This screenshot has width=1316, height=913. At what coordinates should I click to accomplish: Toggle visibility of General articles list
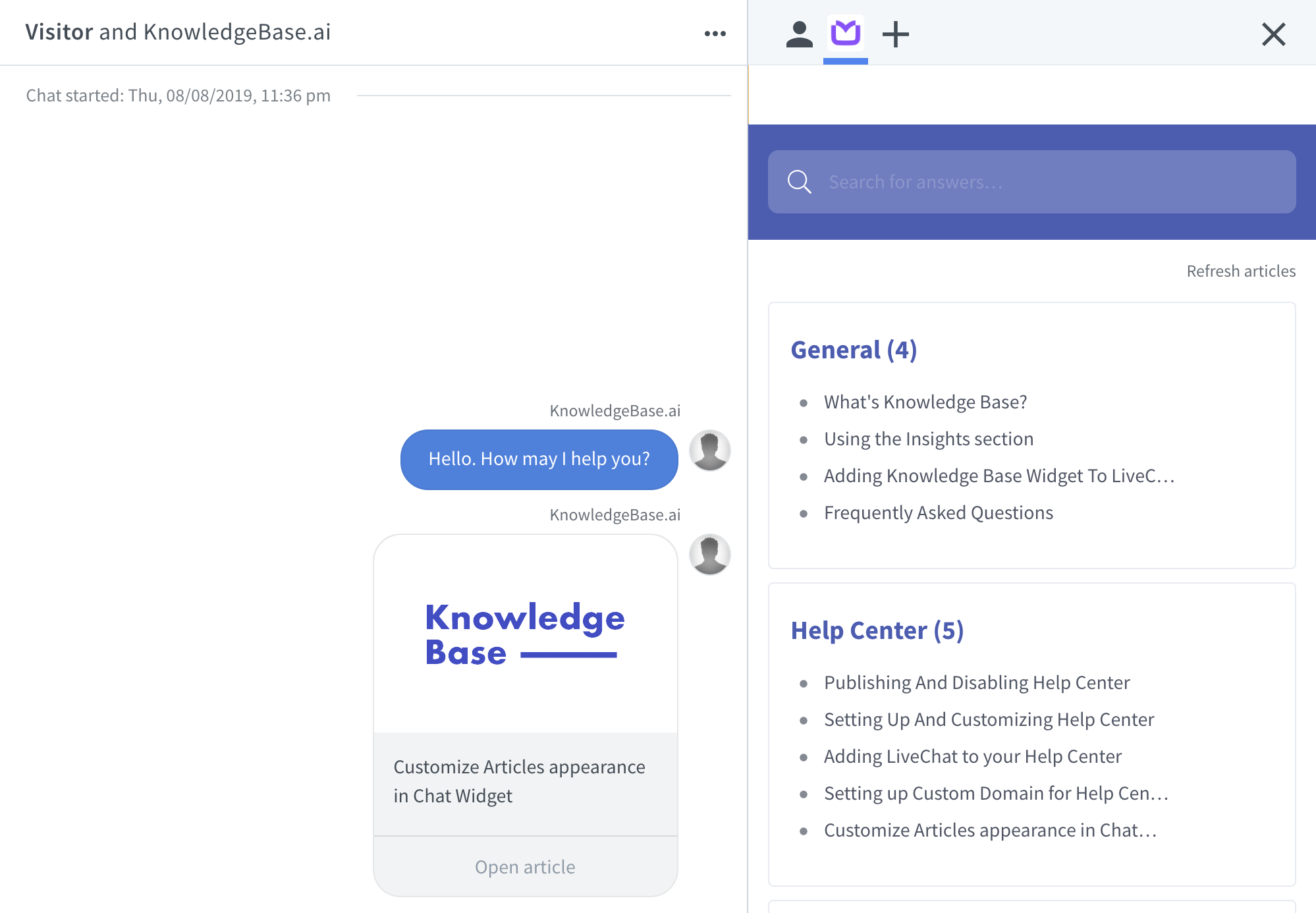point(854,349)
